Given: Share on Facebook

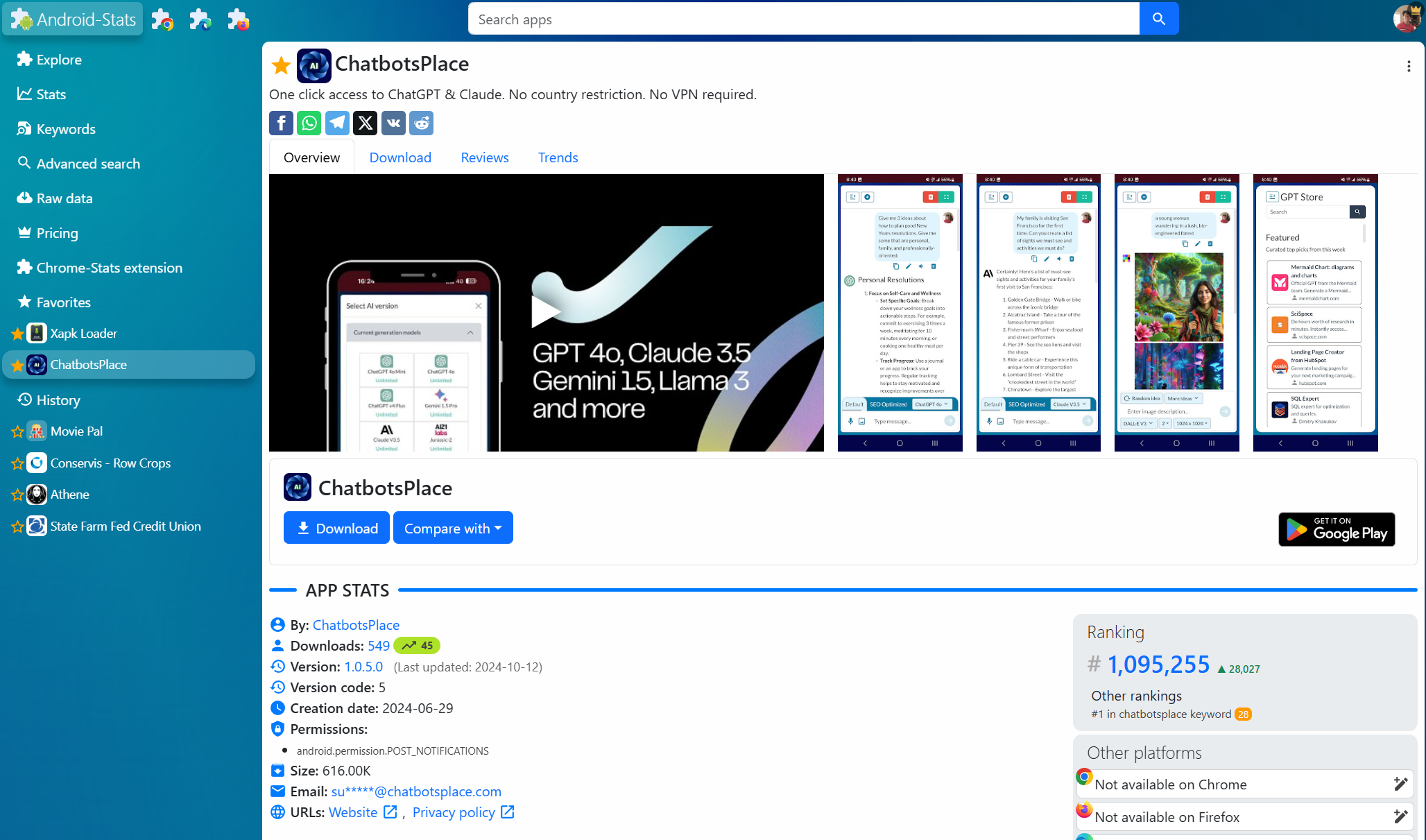Looking at the screenshot, I should pos(281,123).
